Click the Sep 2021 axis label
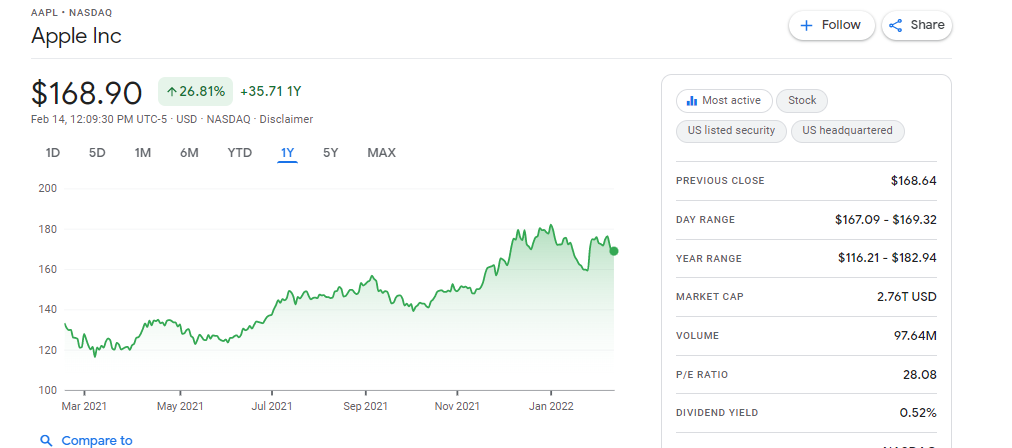 (x=365, y=406)
